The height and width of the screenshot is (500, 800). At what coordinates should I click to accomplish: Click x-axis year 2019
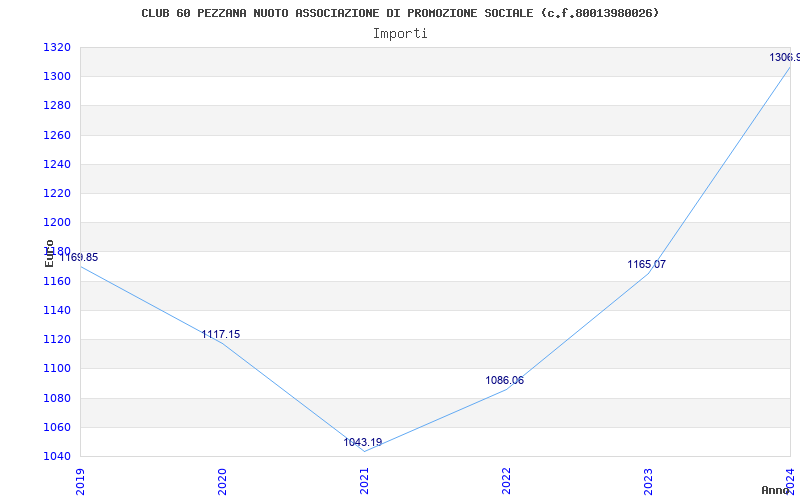pos(80,481)
